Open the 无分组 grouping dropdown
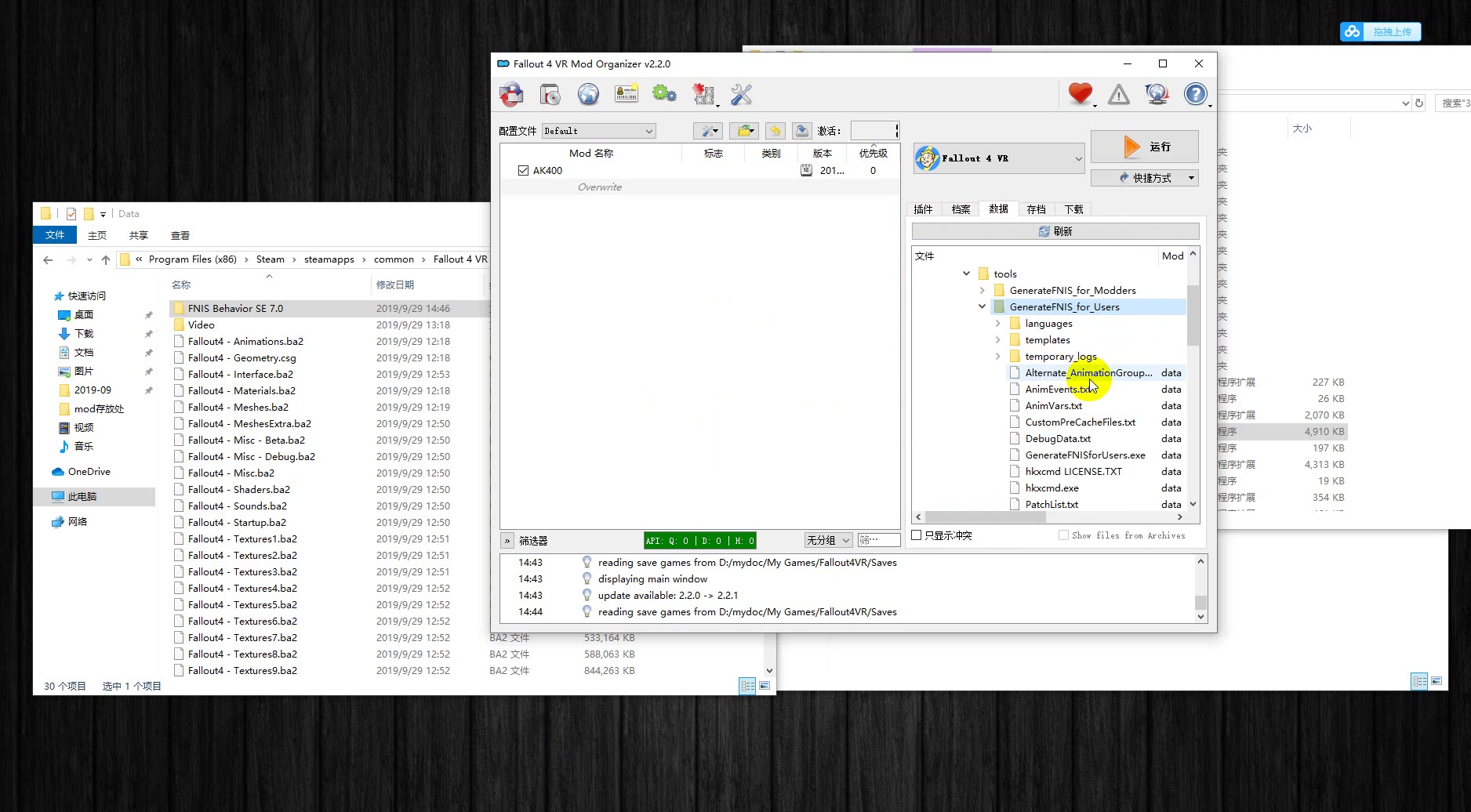Image resolution: width=1471 pixels, height=812 pixels. [828, 540]
